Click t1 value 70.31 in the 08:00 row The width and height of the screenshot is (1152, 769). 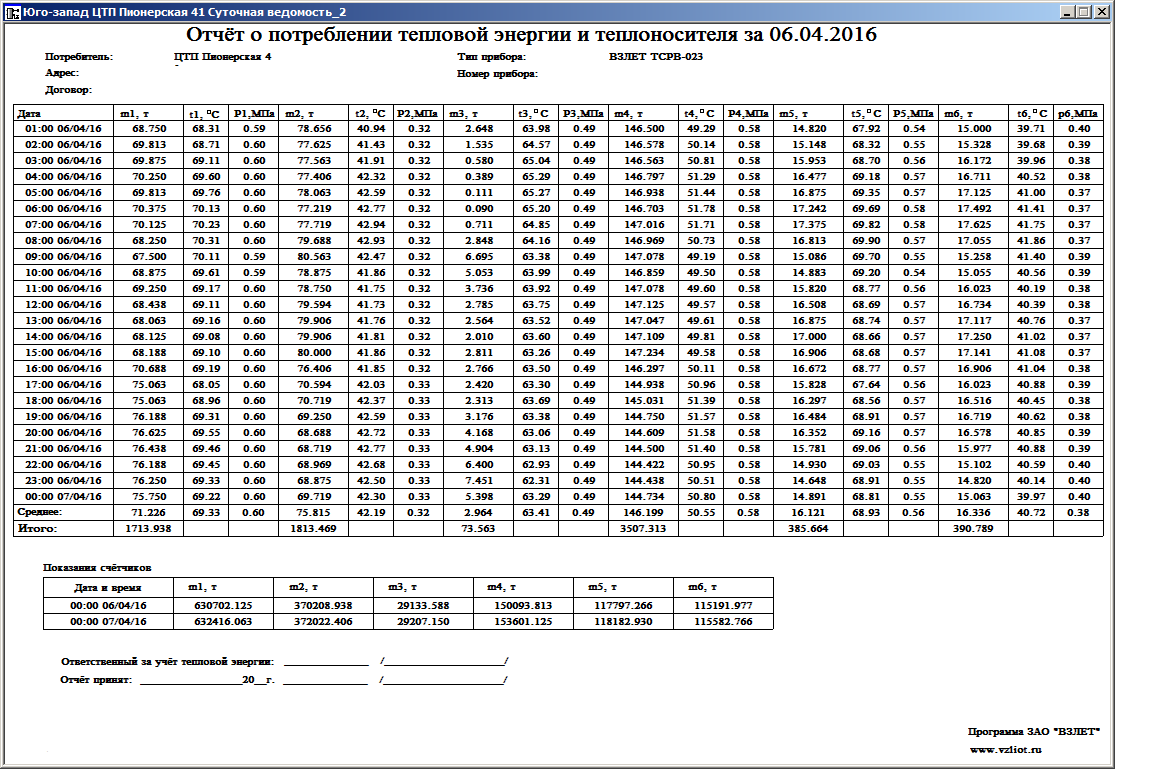pos(206,240)
